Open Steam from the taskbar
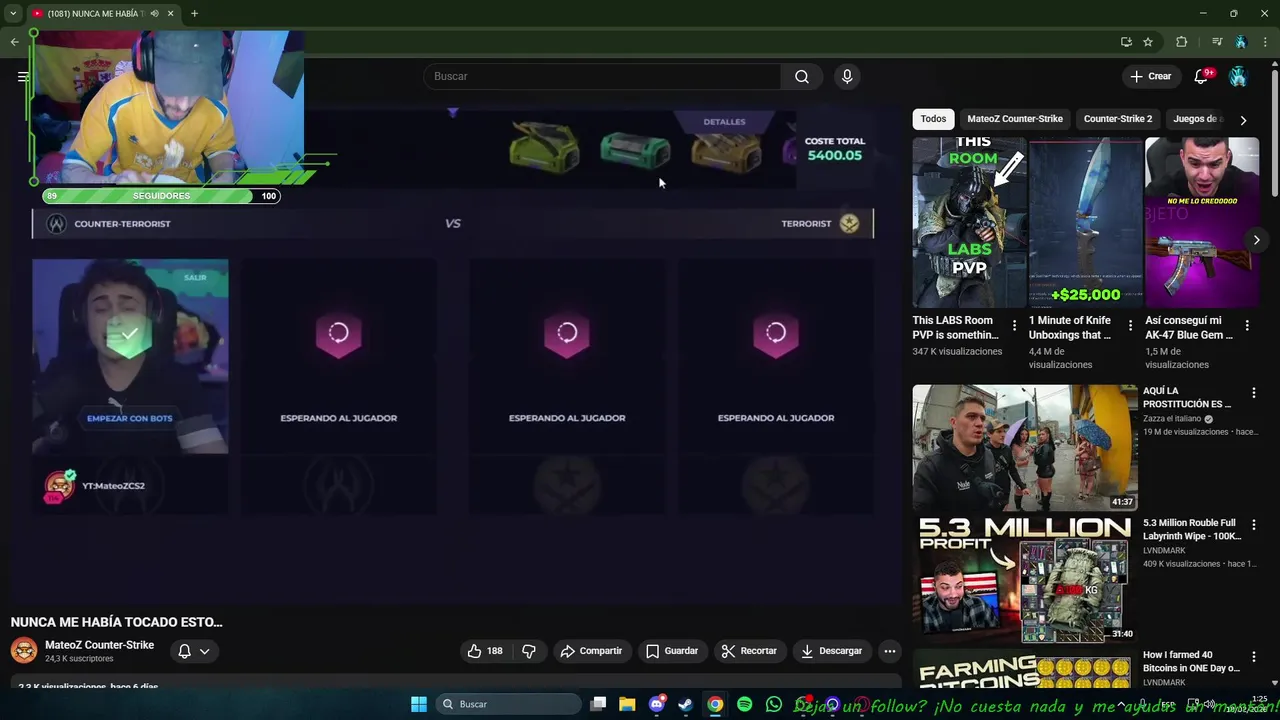The width and height of the screenshot is (1280, 720). pos(685,704)
